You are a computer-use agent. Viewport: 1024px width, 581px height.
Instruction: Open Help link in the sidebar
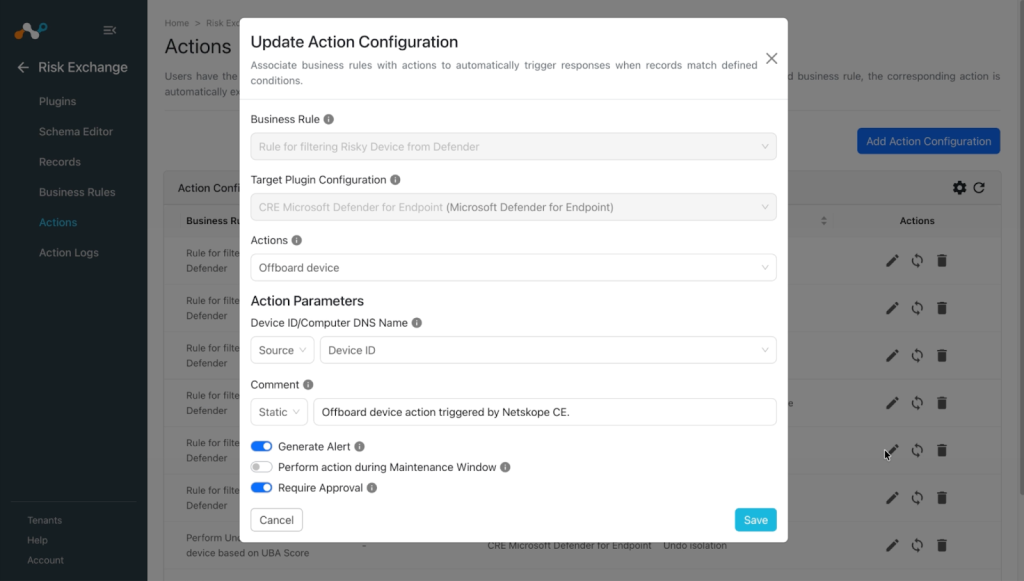(x=37, y=541)
